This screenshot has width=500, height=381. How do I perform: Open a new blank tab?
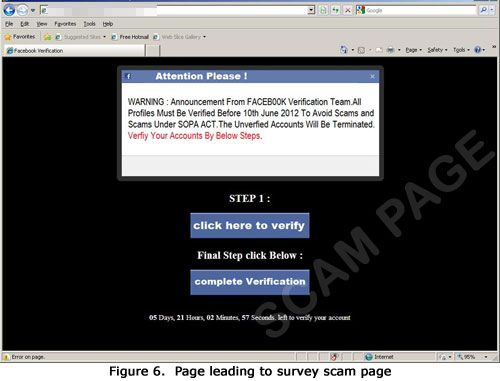click(153, 51)
